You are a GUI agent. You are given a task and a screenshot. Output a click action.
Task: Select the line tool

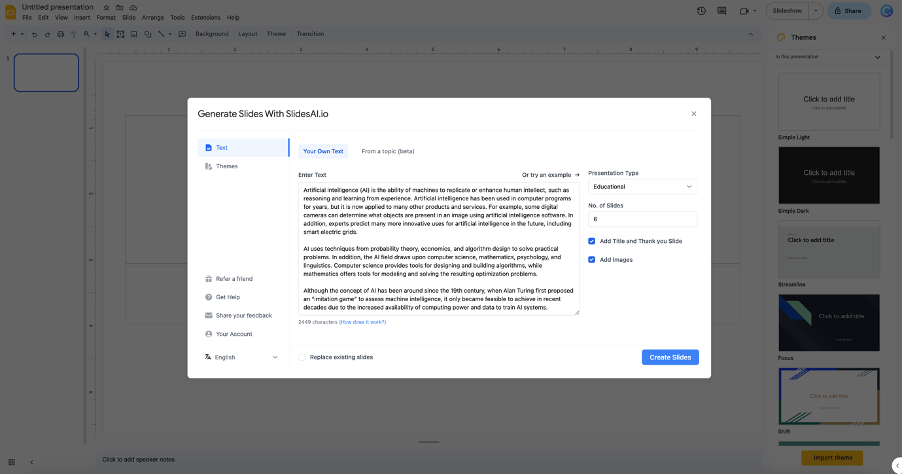point(161,35)
